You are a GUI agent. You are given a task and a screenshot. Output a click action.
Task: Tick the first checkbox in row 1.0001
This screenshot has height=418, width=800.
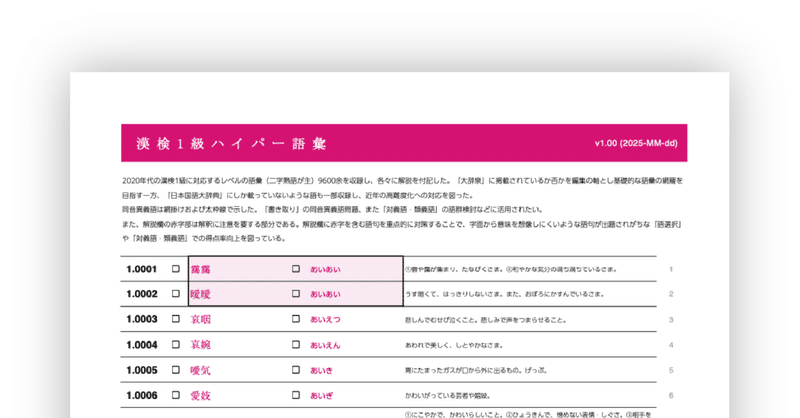[x=176, y=268]
